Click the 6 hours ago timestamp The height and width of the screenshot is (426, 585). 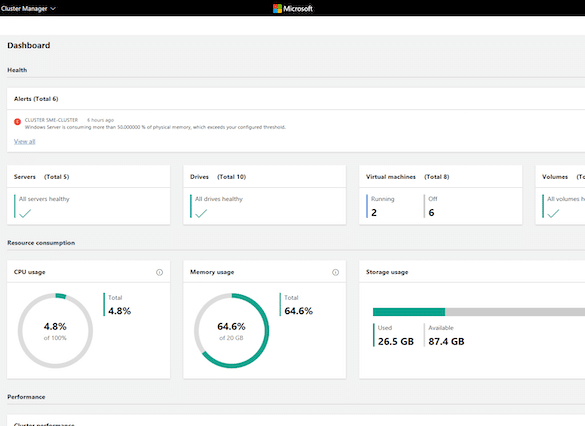click(100, 120)
